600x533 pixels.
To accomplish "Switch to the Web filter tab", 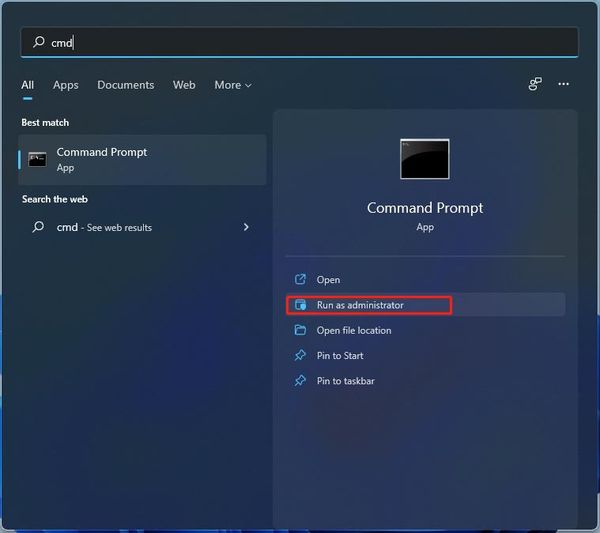I will (x=184, y=85).
